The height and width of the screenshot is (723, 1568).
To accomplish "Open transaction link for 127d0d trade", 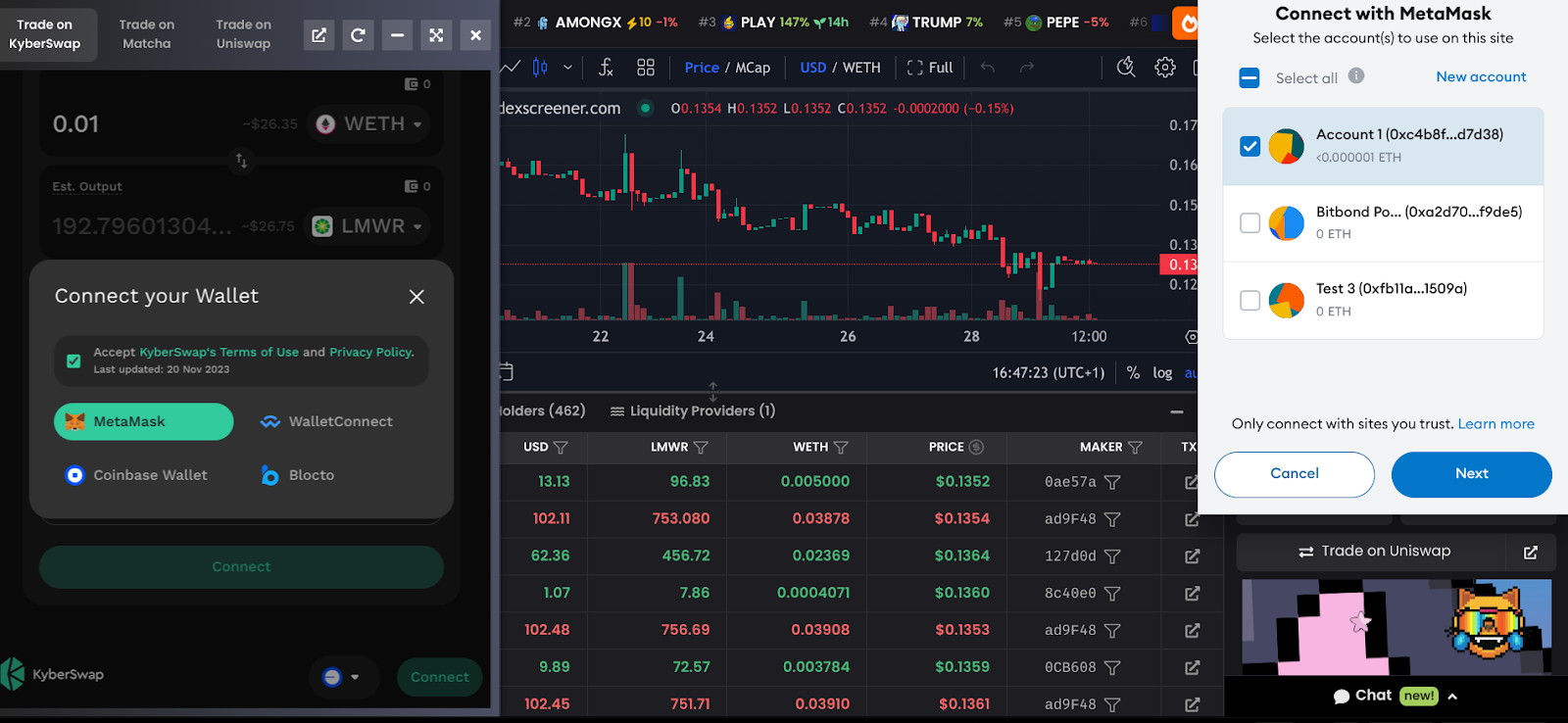I will tap(1192, 556).
